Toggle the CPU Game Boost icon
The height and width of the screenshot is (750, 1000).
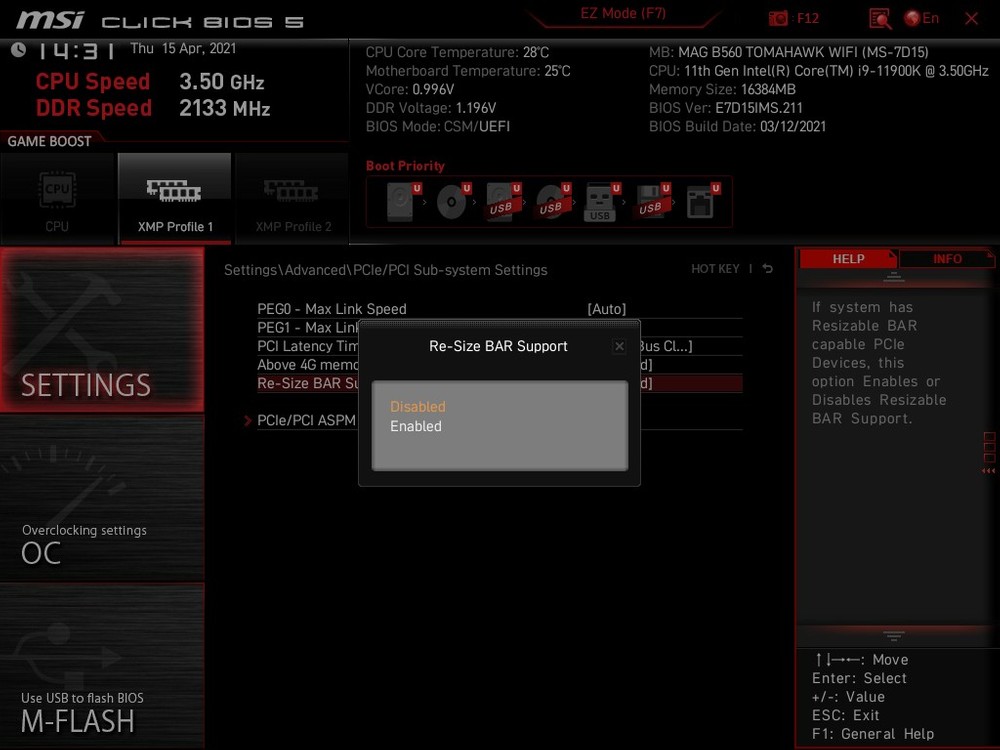(x=57, y=198)
